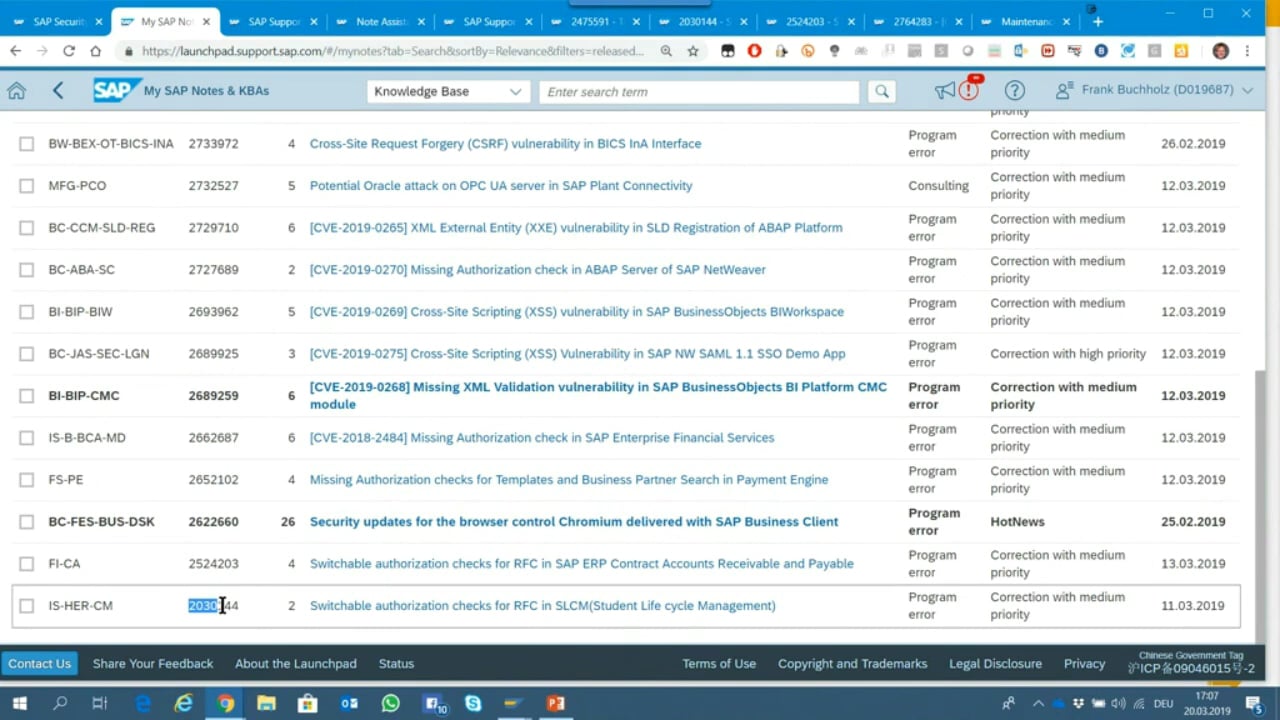Open a new browser tab
This screenshot has height=720, width=1280.
coord(1097,21)
